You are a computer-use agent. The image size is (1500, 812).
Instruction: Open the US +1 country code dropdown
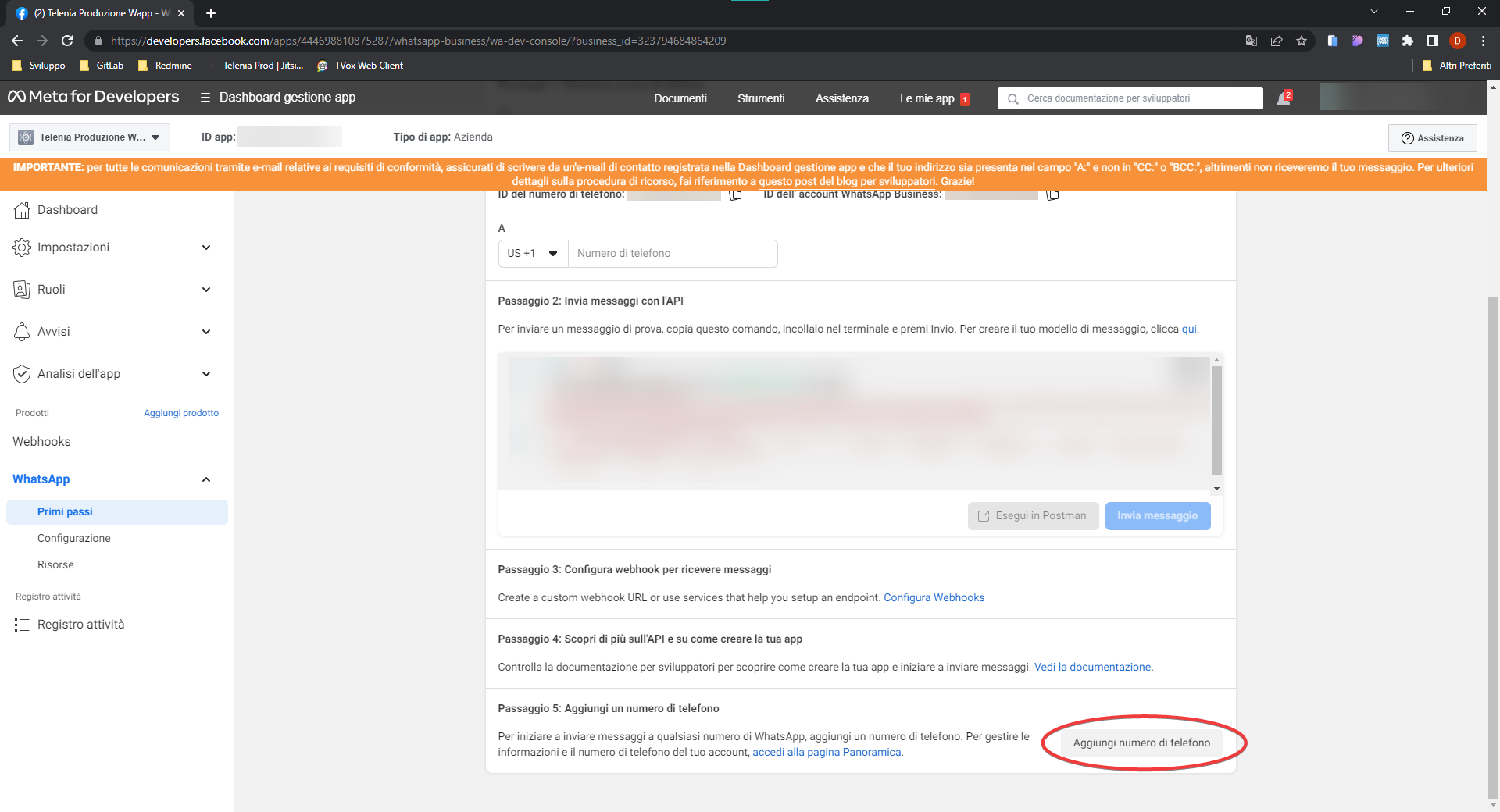pos(533,254)
